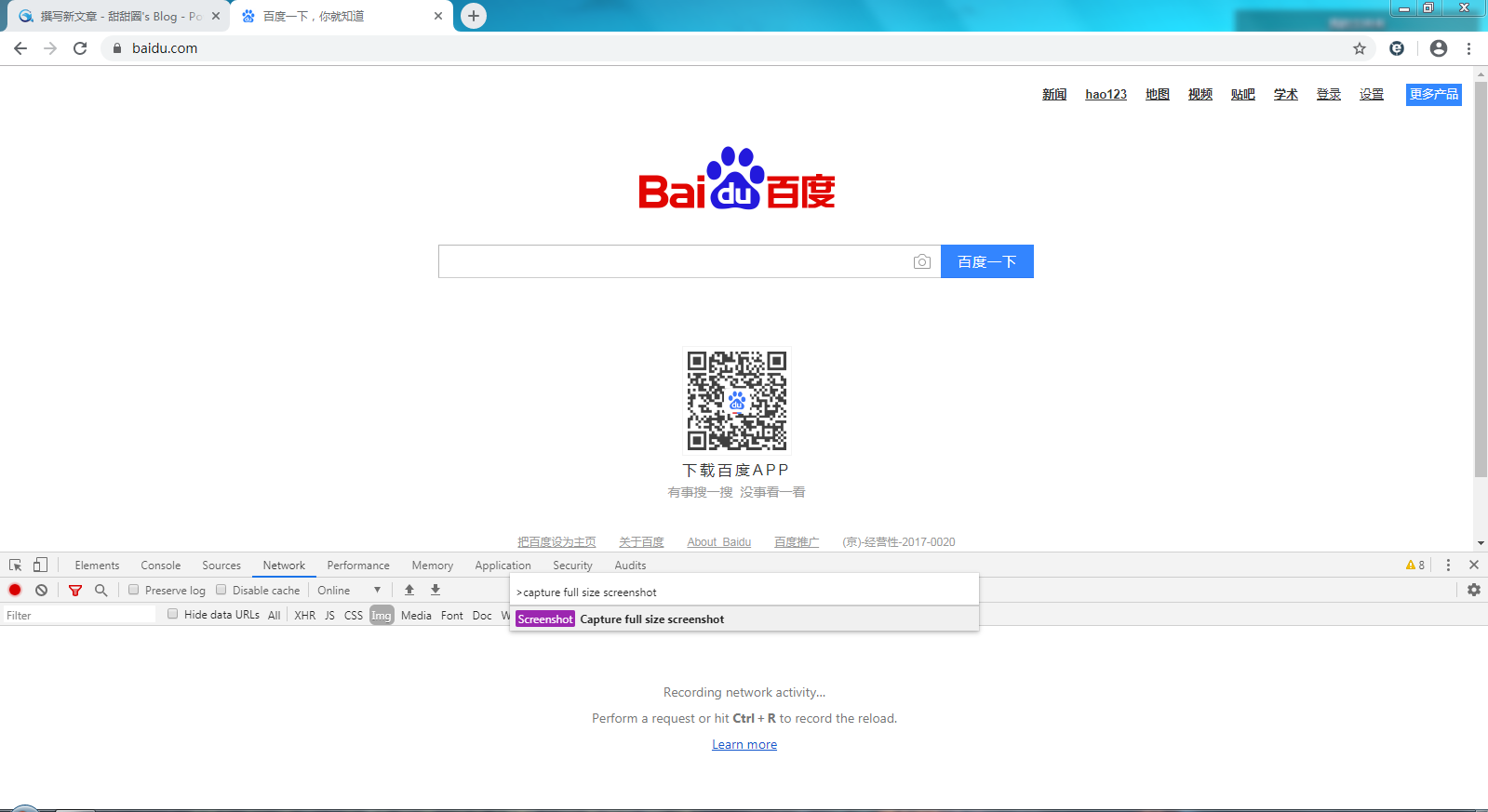This screenshot has height=812, width=1488.
Task: View site info via the padlock icon
Action: click(x=116, y=48)
